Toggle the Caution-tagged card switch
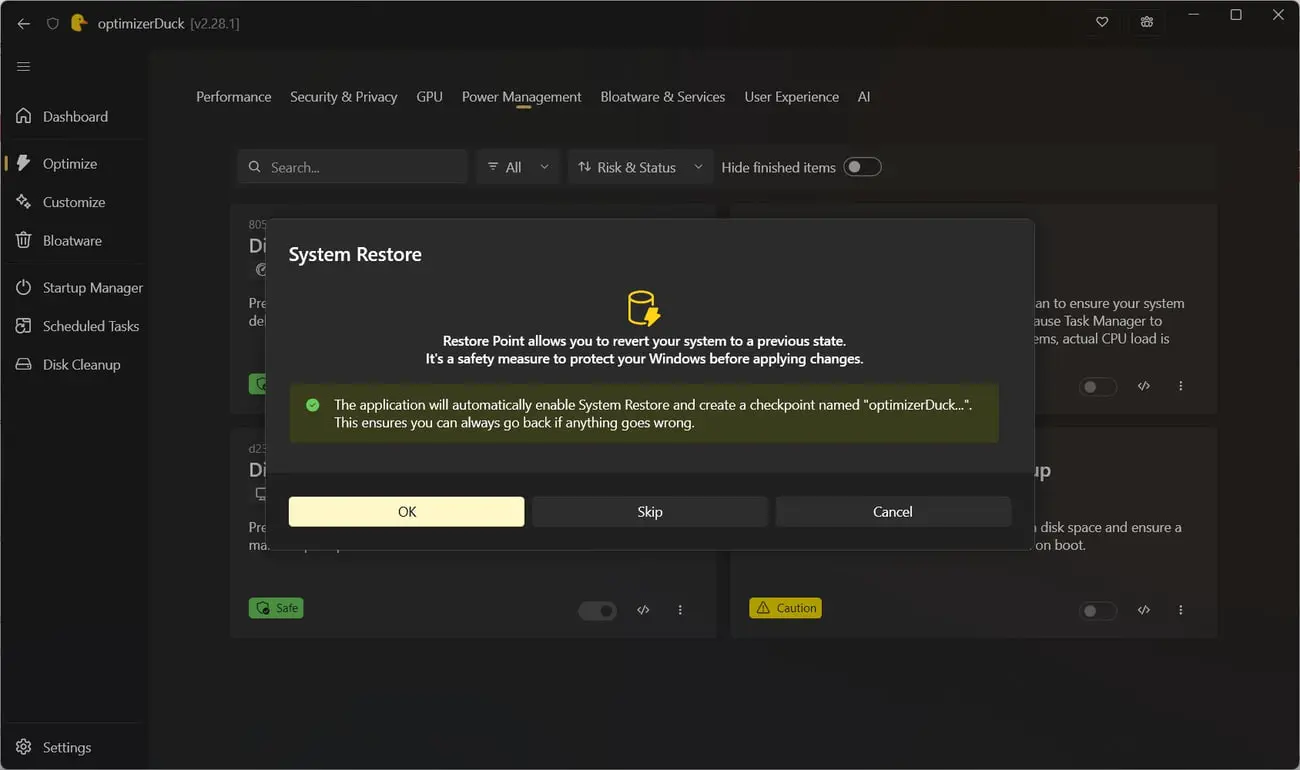The image size is (1300, 770). coord(1098,610)
